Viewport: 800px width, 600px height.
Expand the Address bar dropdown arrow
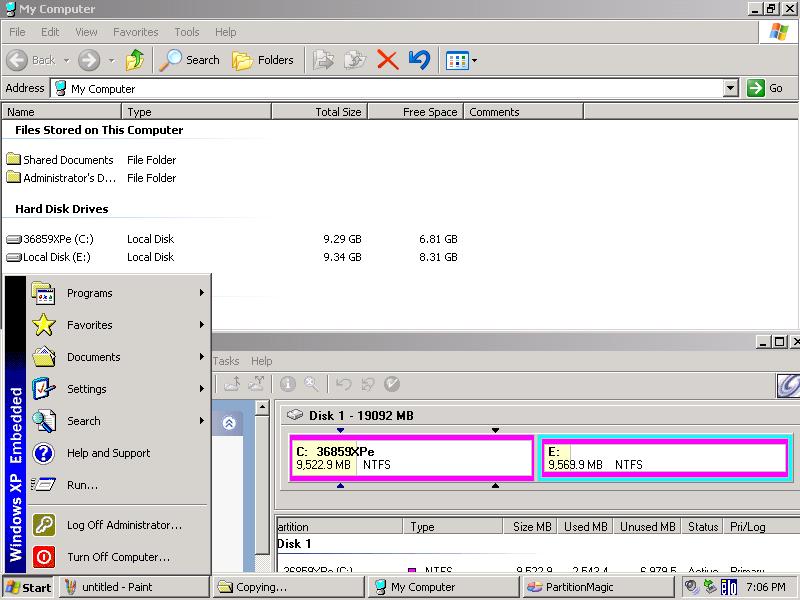click(730, 88)
